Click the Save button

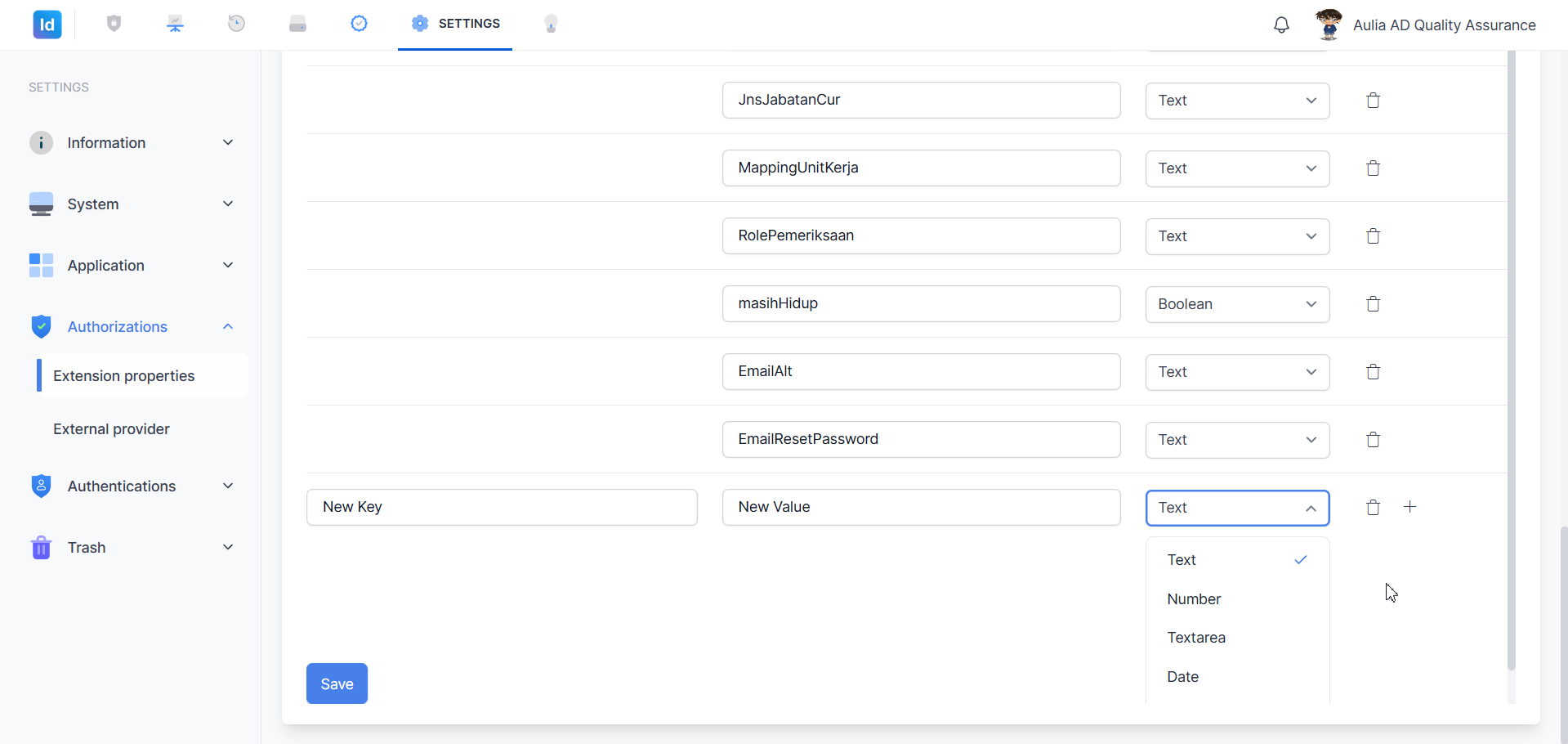point(337,683)
